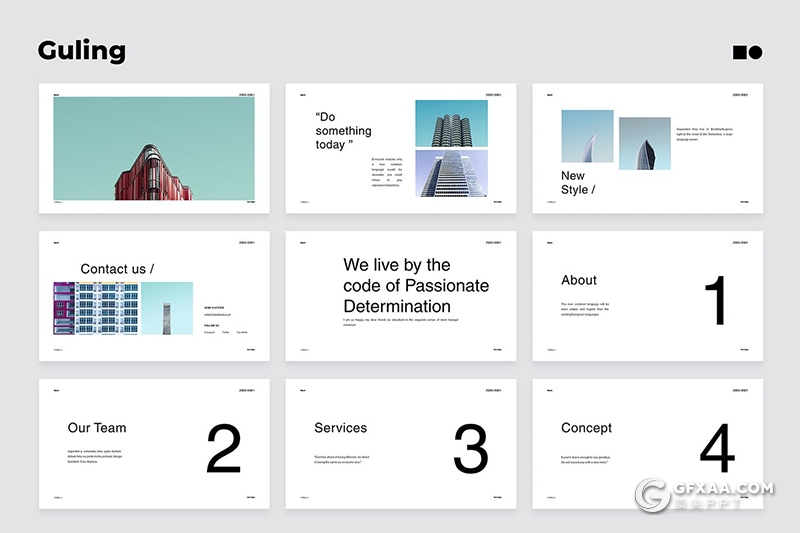The height and width of the screenshot is (533, 800).
Task: Click the large number 4 on Concept slide
Action: [717, 449]
